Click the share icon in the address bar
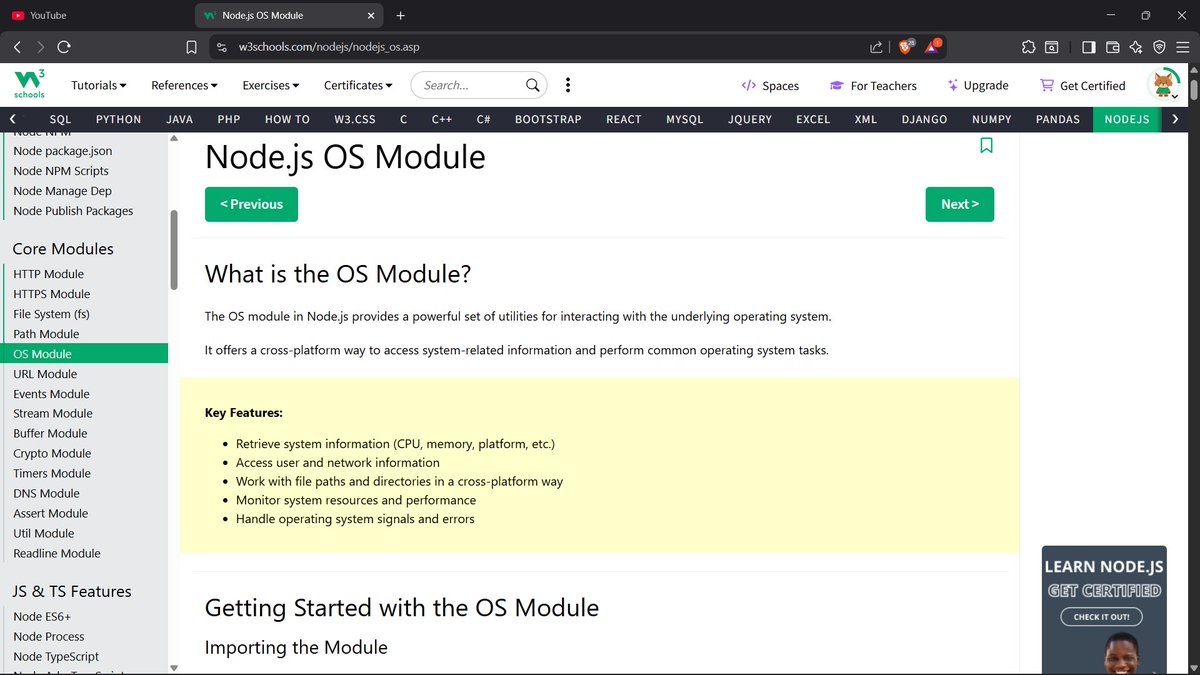 tap(876, 47)
